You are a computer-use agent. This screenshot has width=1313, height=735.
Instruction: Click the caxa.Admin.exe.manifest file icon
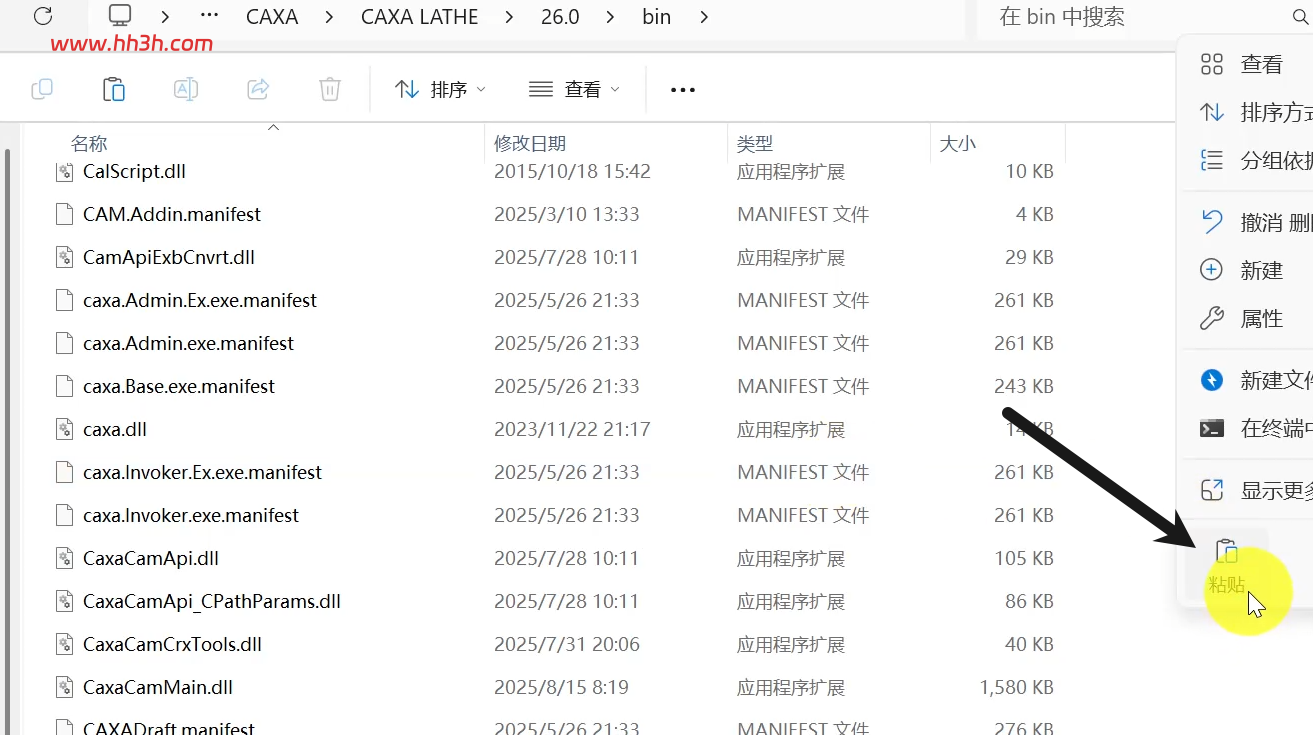click(x=65, y=343)
